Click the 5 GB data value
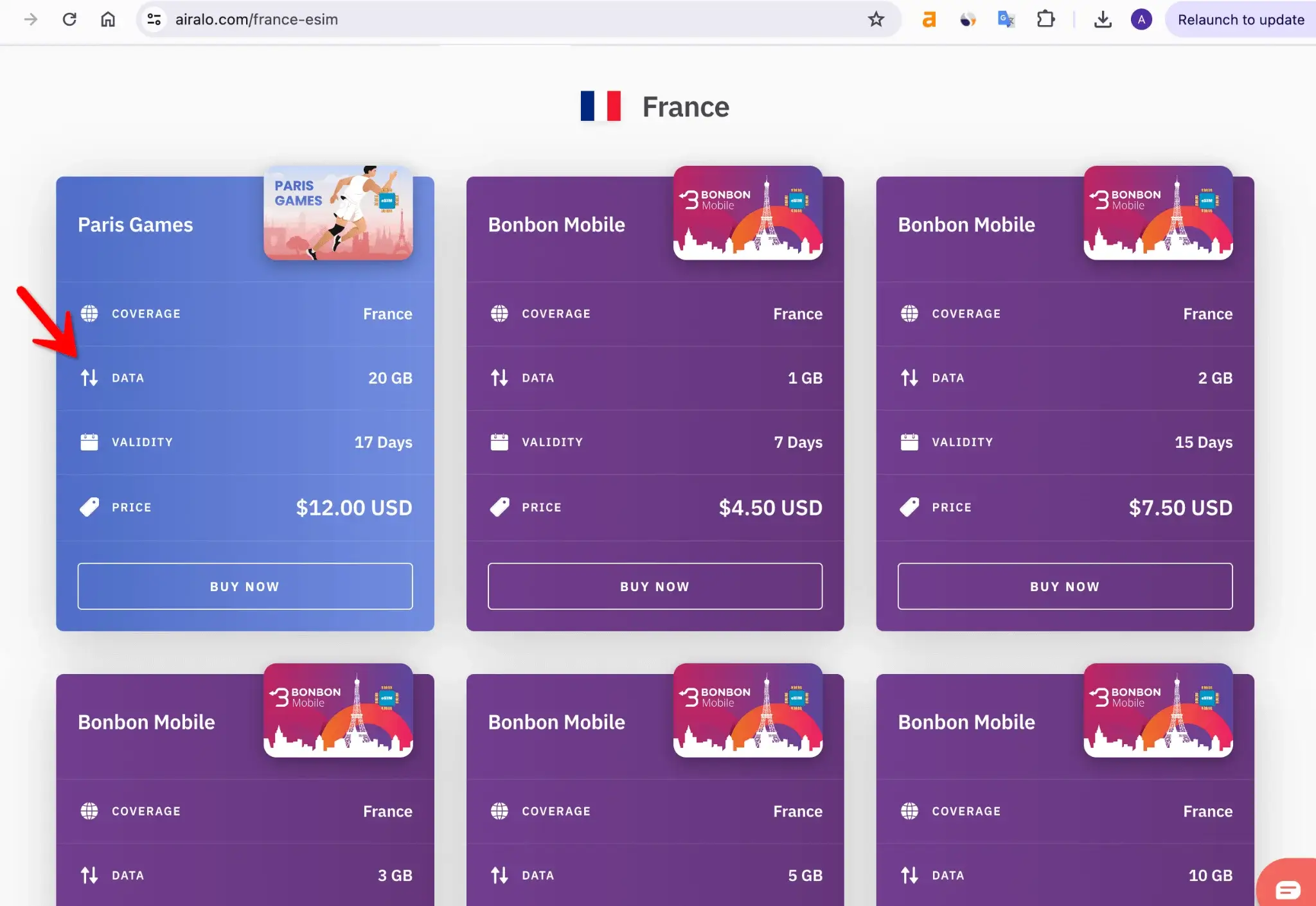The height and width of the screenshot is (906, 1316). point(805,875)
